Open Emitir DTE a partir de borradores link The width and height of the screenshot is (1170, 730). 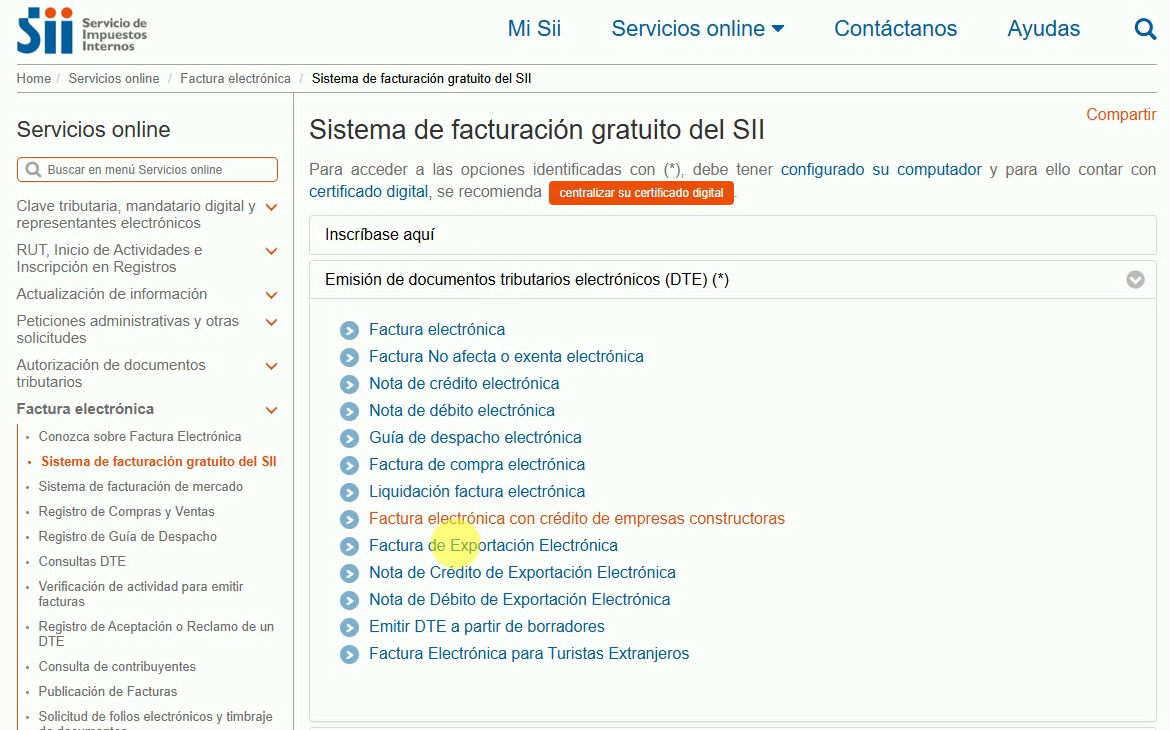click(487, 626)
